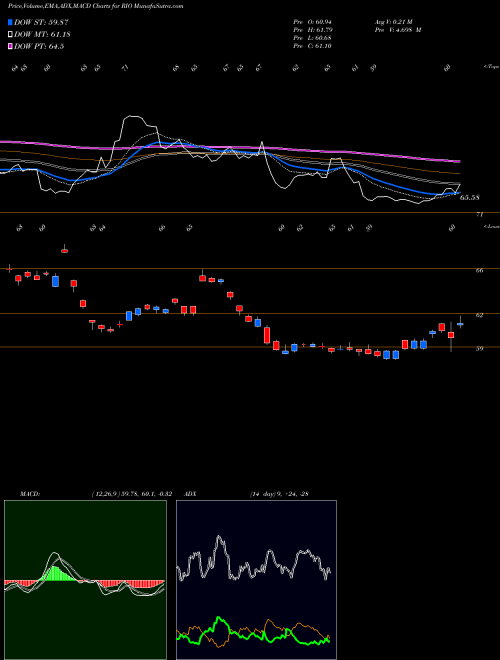500x660 pixels.
Task: Select the 'DOW ST: 59.87' label
Action: (x=41, y=22)
